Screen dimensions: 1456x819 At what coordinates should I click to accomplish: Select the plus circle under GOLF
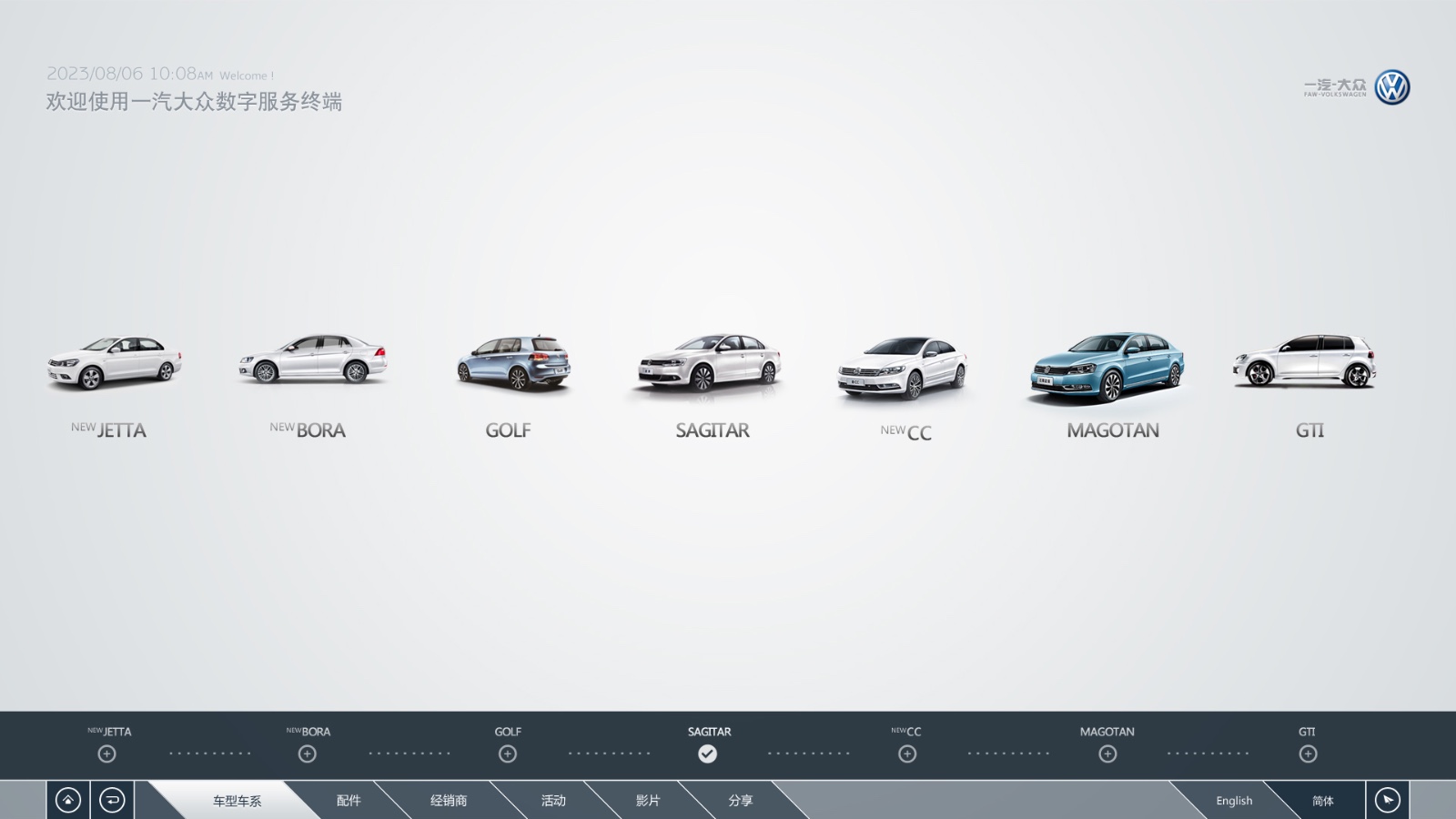[508, 753]
